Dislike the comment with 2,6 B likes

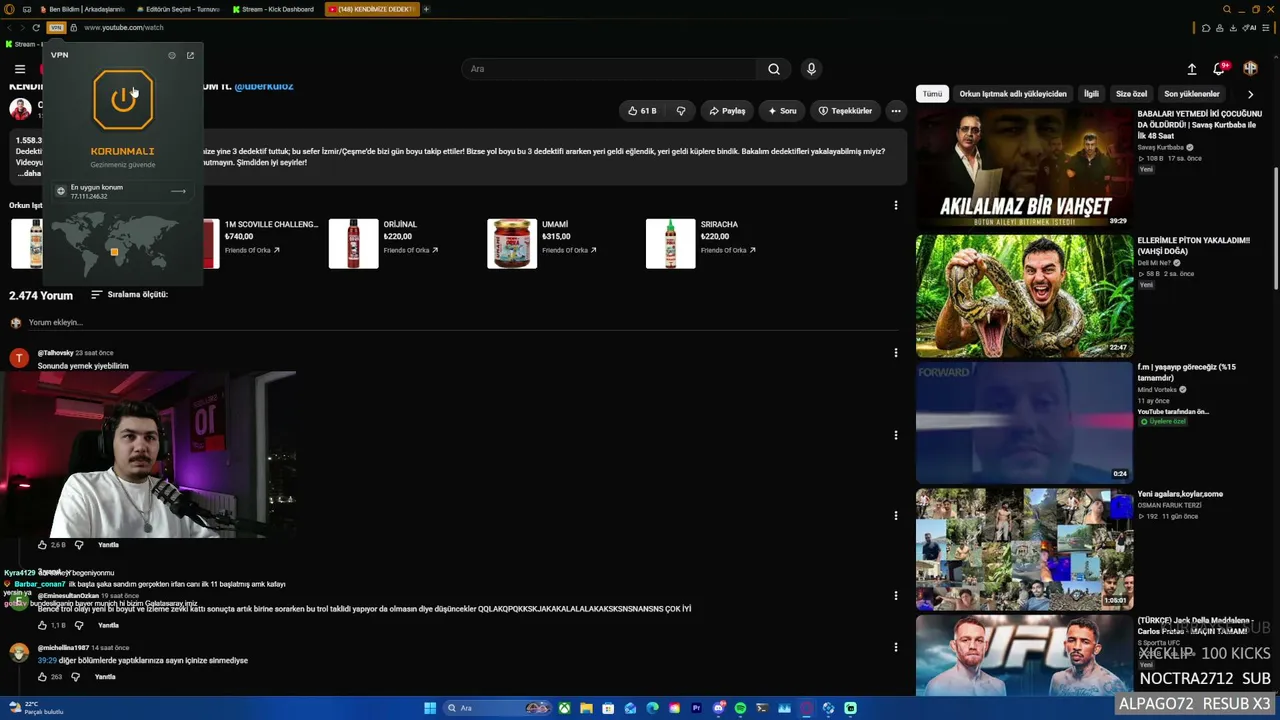pos(79,545)
